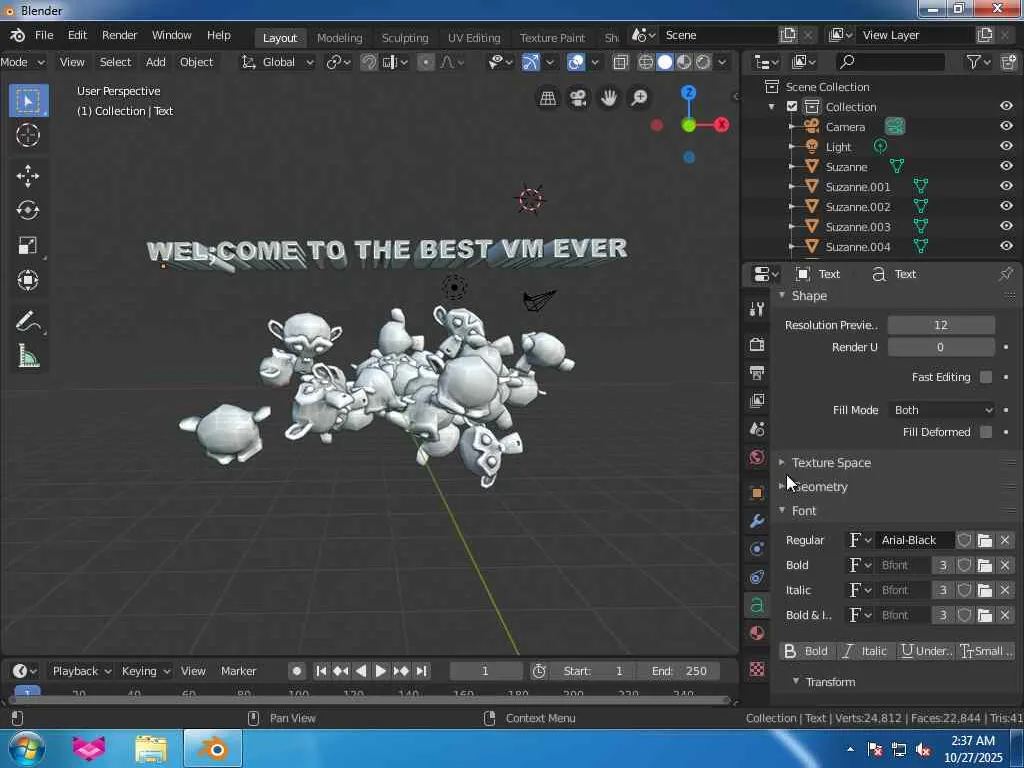1024x768 pixels.
Task: Open the File menu
Action: click(44, 35)
